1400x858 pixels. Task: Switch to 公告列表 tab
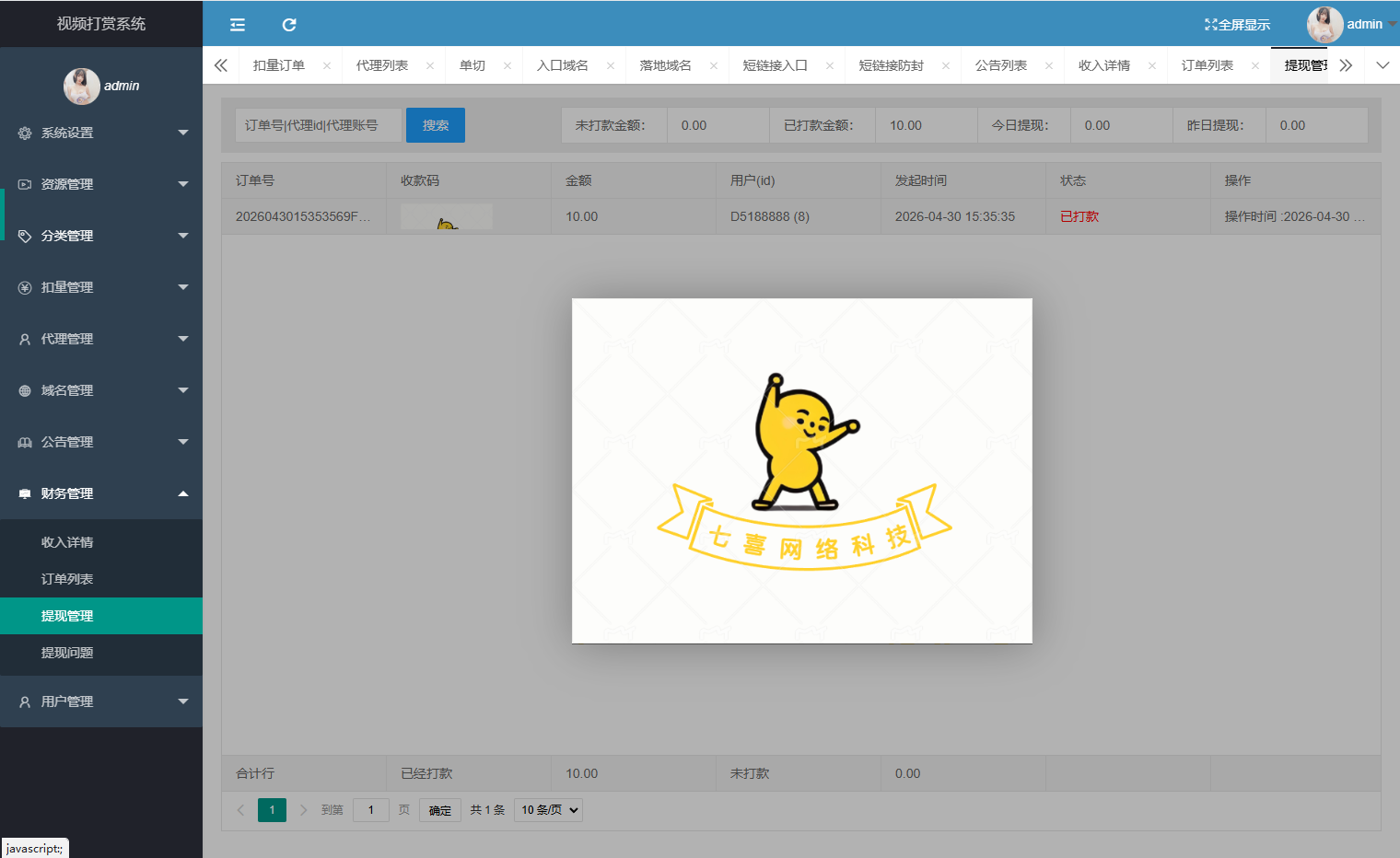tap(1001, 65)
